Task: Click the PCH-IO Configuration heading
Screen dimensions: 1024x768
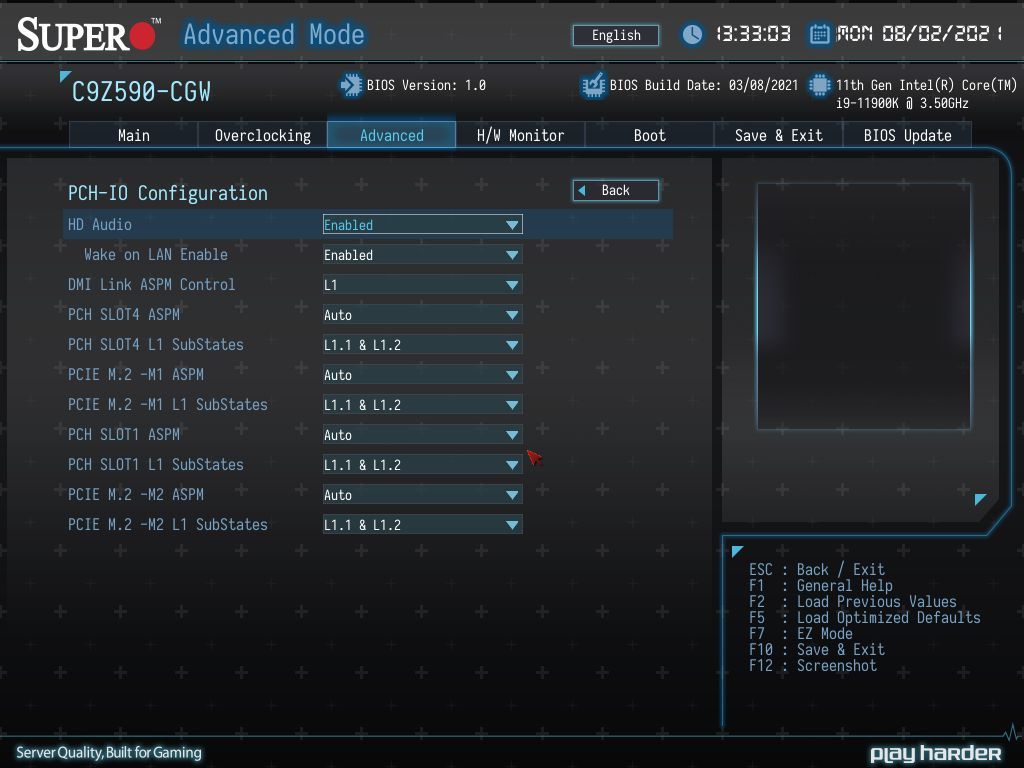Action: point(168,193)
